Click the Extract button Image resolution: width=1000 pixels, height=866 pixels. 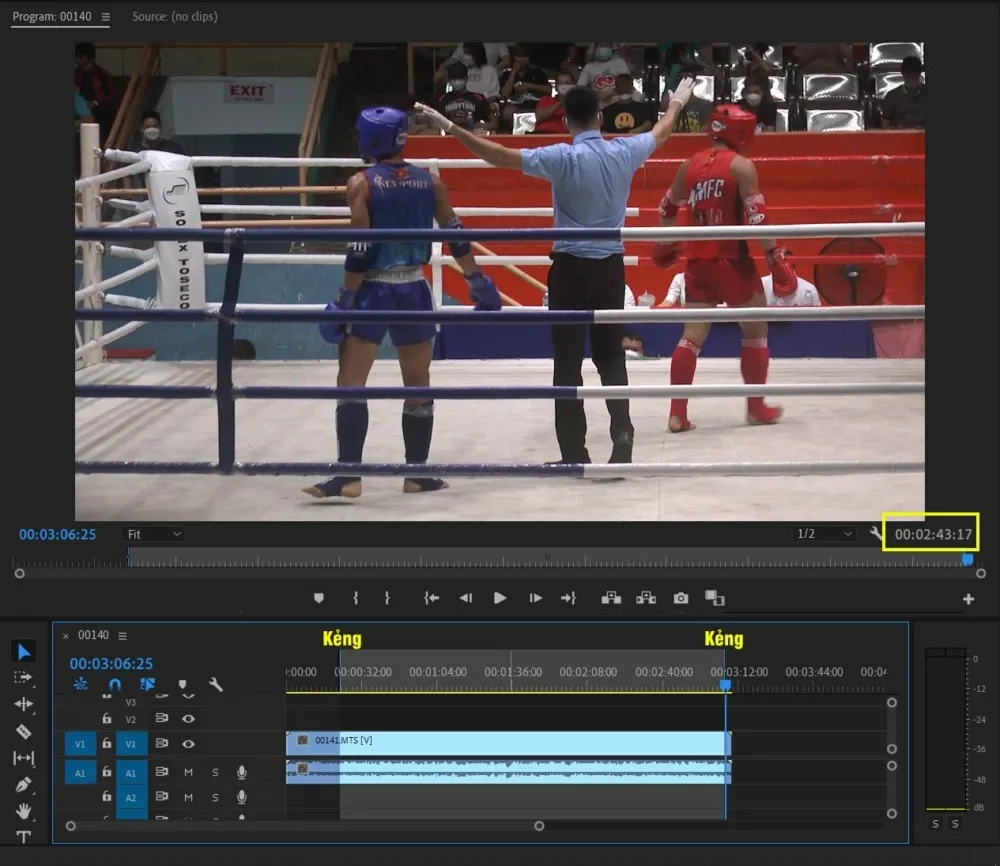pos(646,598)
